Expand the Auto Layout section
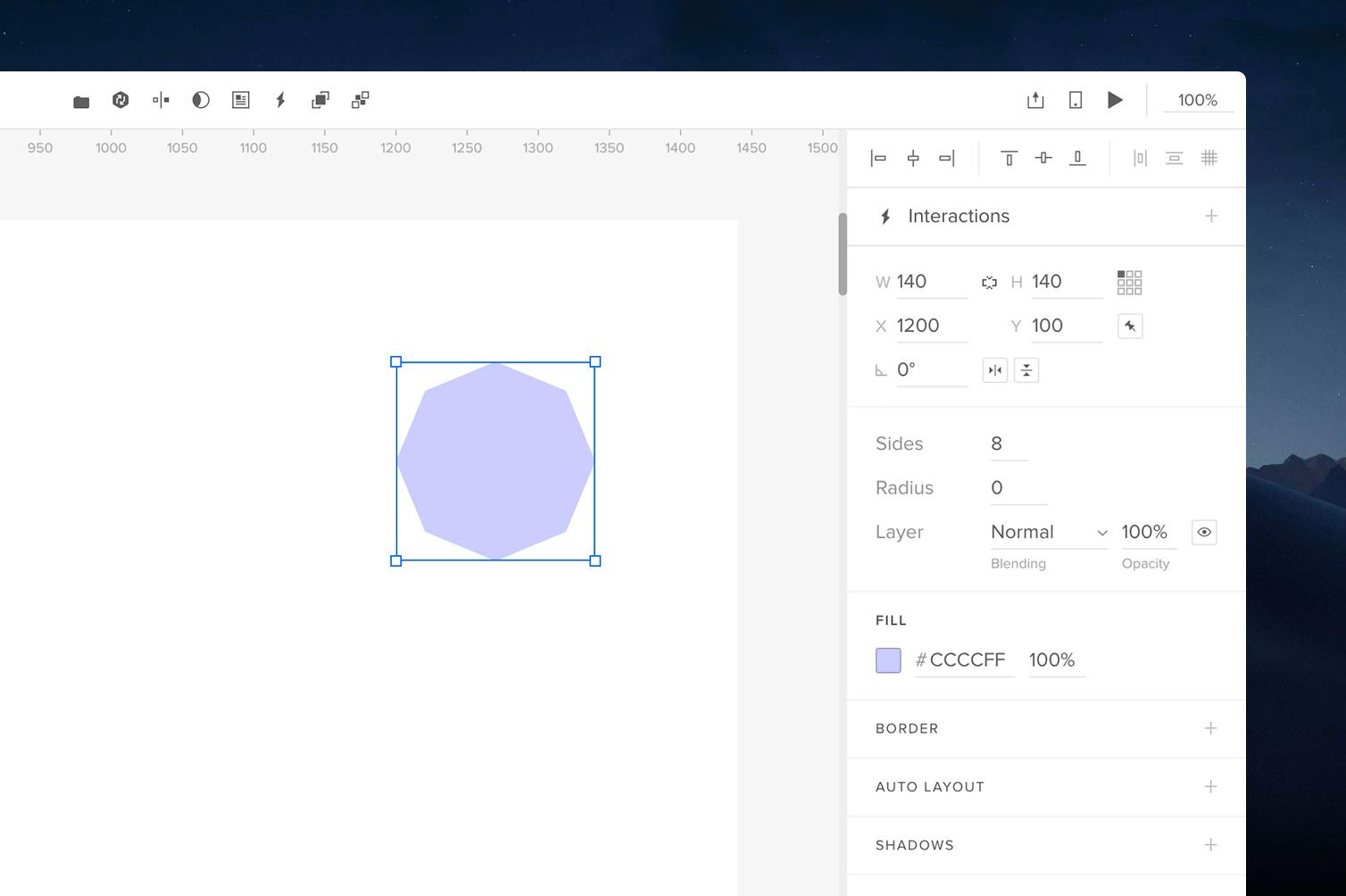 (1211, 786)
